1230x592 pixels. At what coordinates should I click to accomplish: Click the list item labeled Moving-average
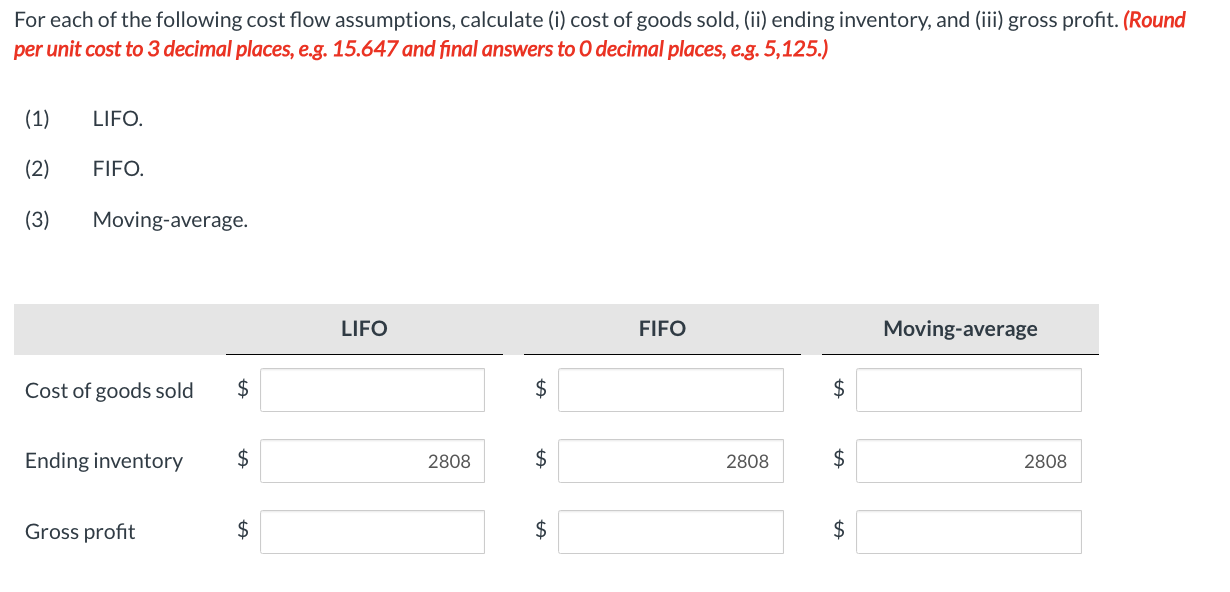click(169, 219)
